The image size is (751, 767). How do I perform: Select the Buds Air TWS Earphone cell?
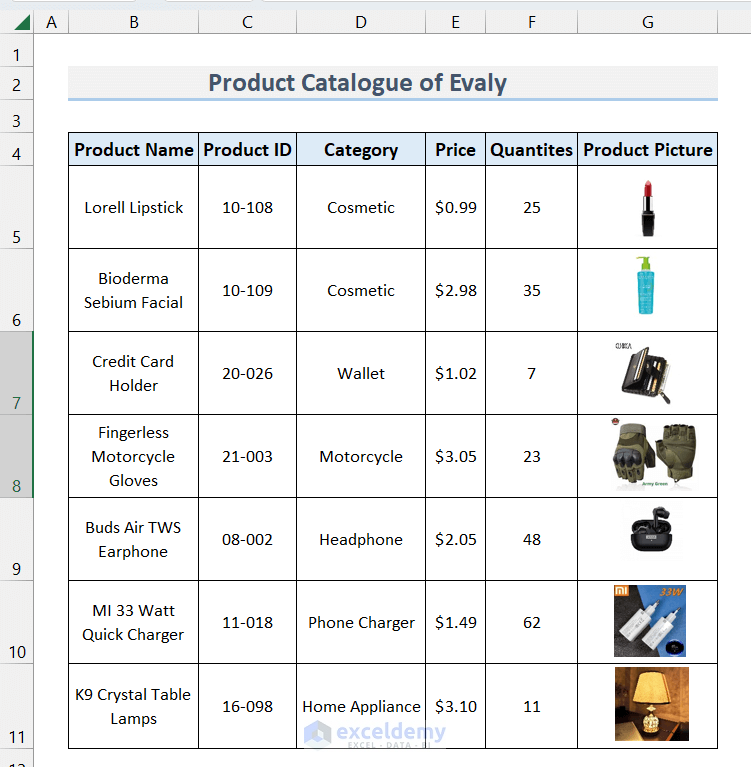pyautogui.click(x=134, y=539)
